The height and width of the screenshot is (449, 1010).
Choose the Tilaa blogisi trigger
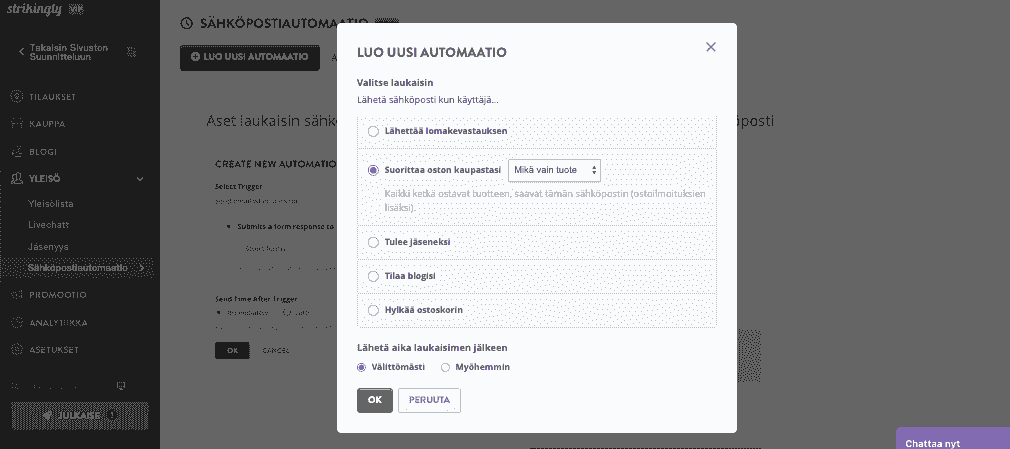pyautogui.click(x=373, y=276)
